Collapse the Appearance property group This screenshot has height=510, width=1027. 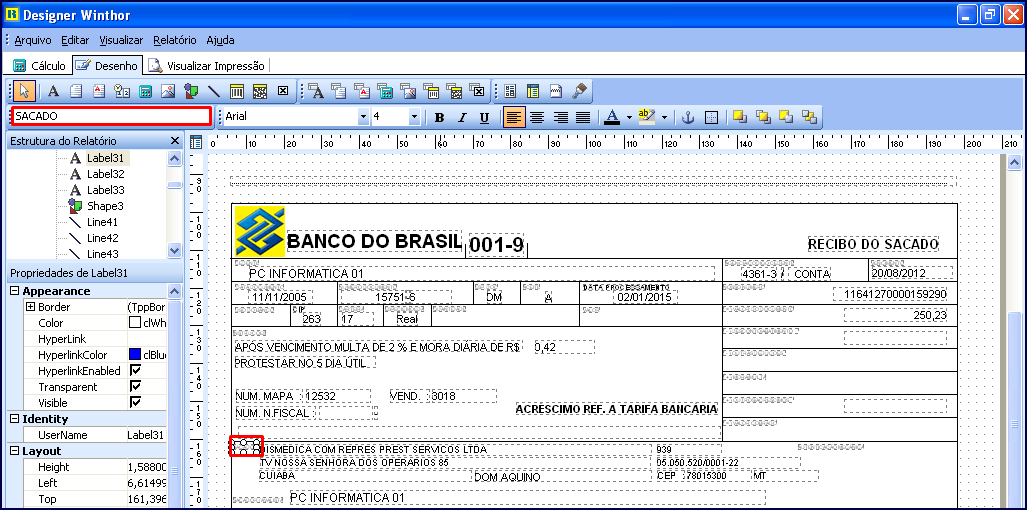click(x=14, y=291)
